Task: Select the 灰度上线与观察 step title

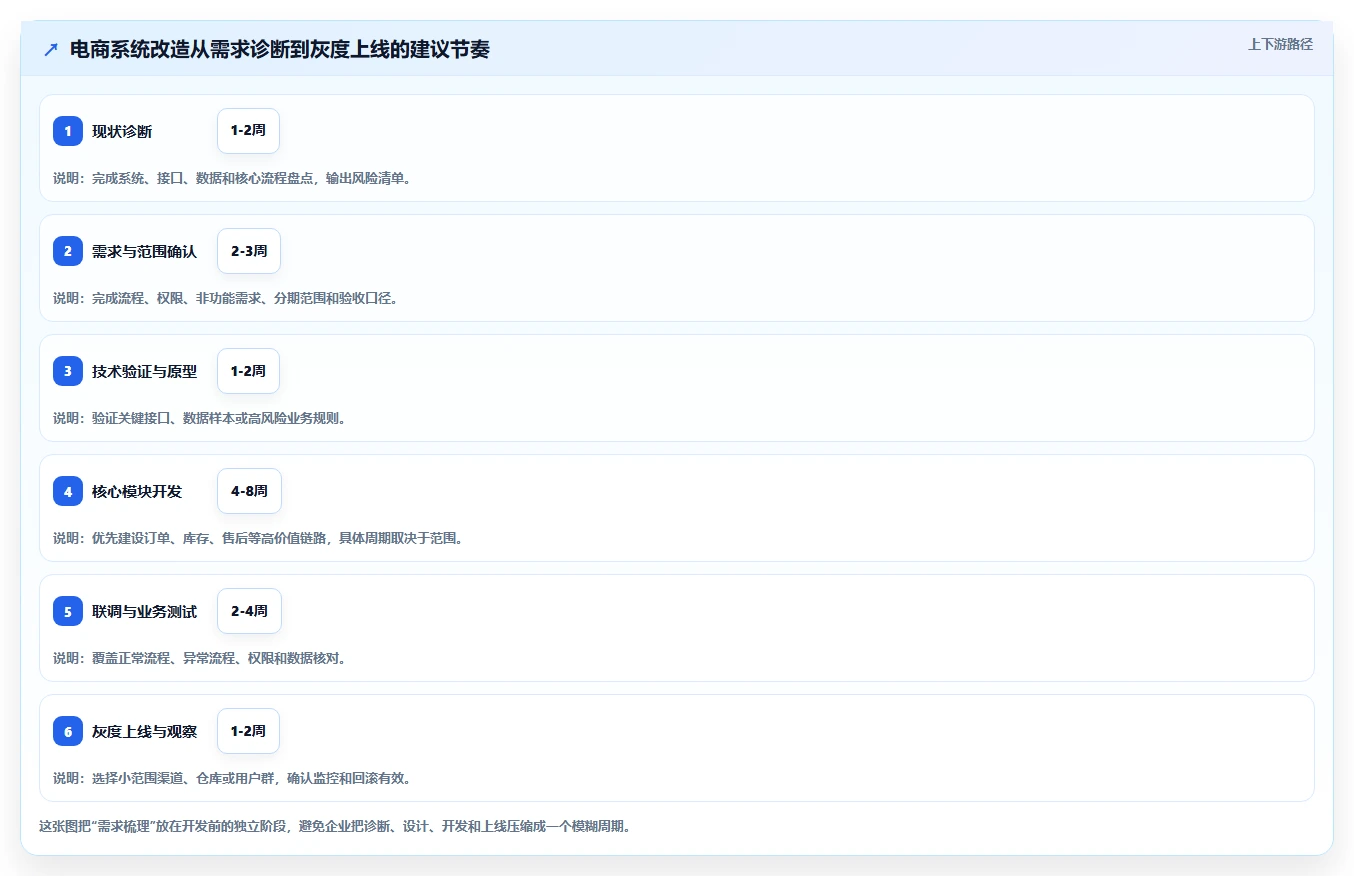Action: [144, 731]
